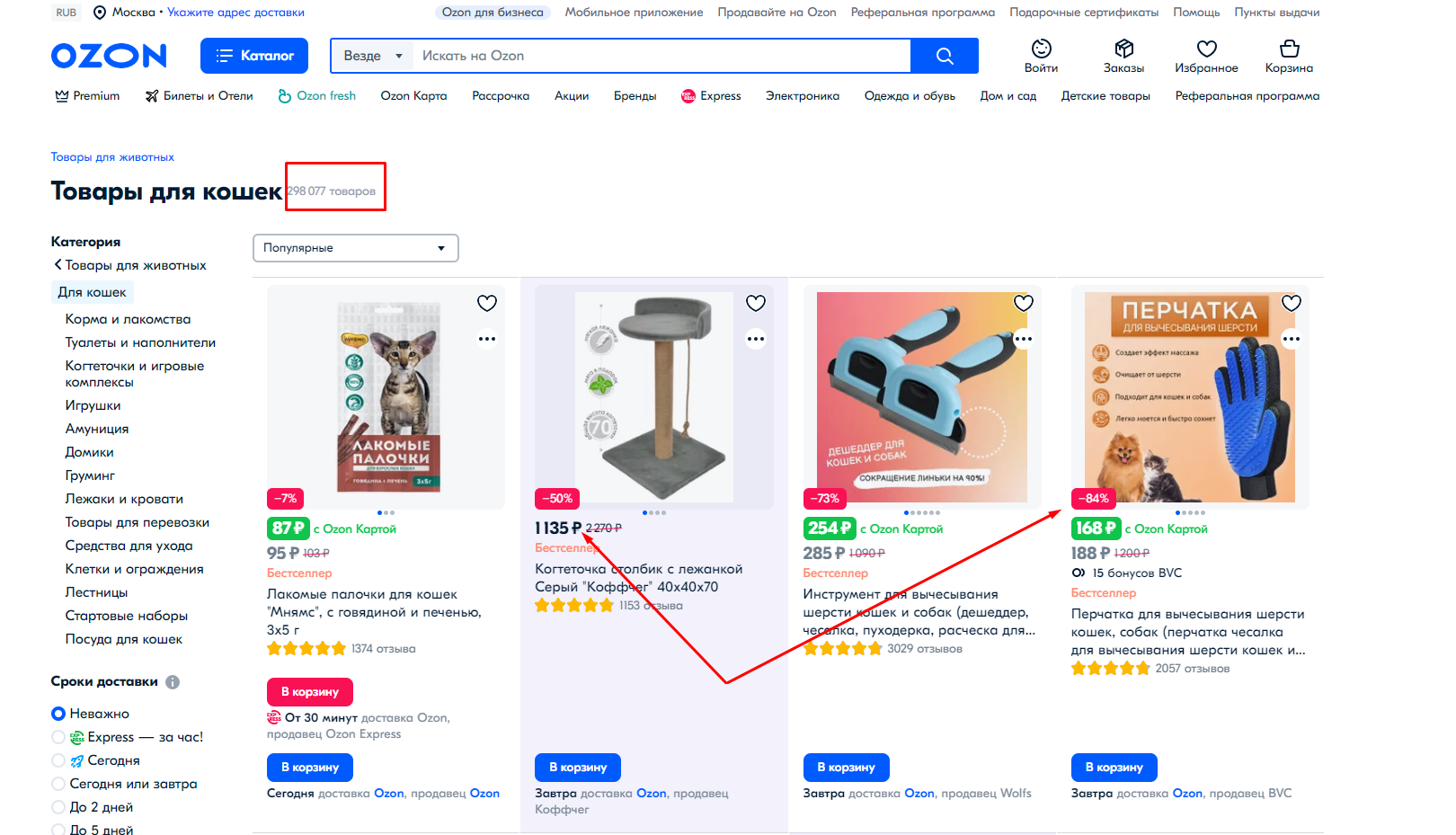Viewport: 1456px width, 835px height.
Task: Open three-dot menu on Лакомые палочки card
Action: pos(487,339)
